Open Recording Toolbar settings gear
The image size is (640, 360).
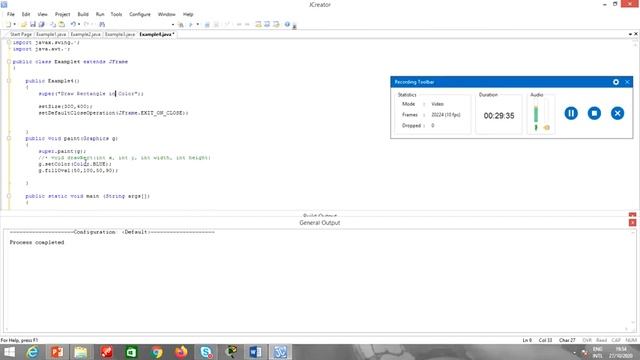coord(616,82)
